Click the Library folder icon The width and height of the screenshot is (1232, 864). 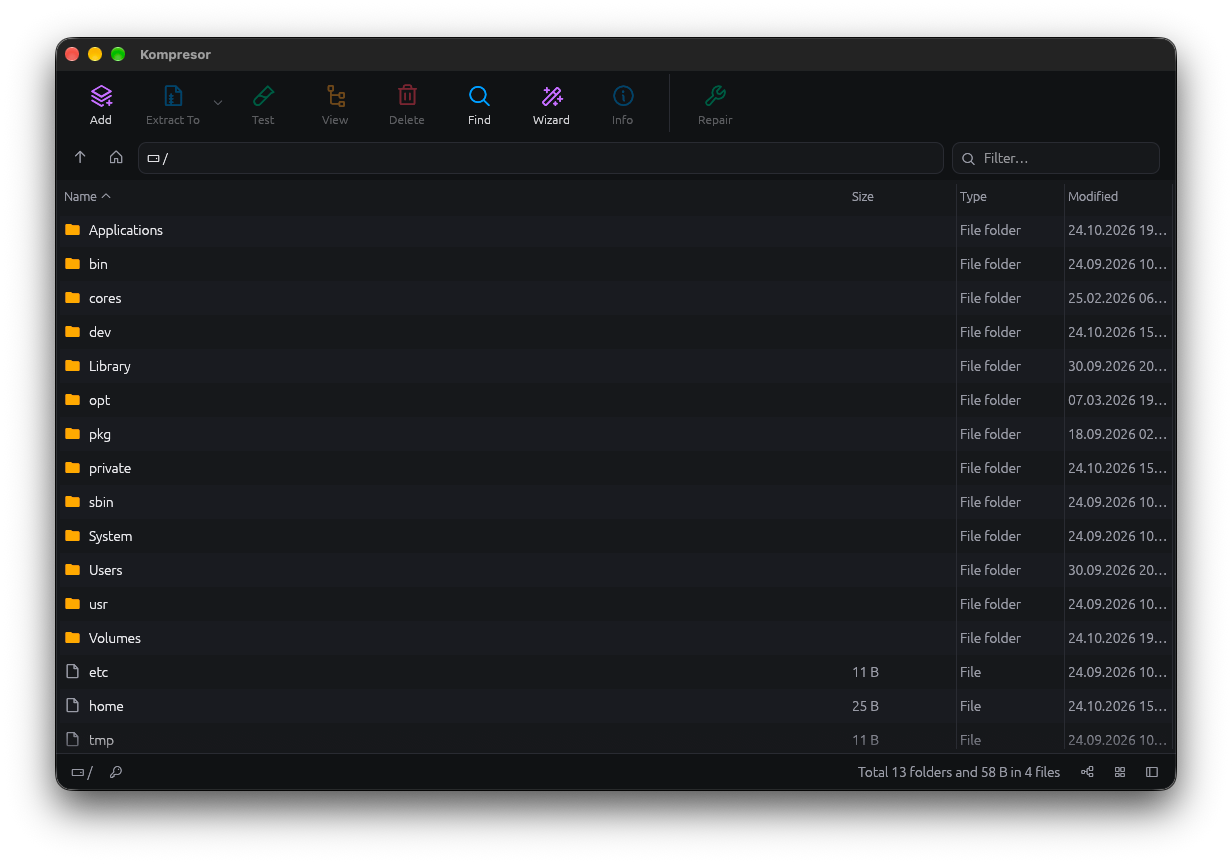72,365
